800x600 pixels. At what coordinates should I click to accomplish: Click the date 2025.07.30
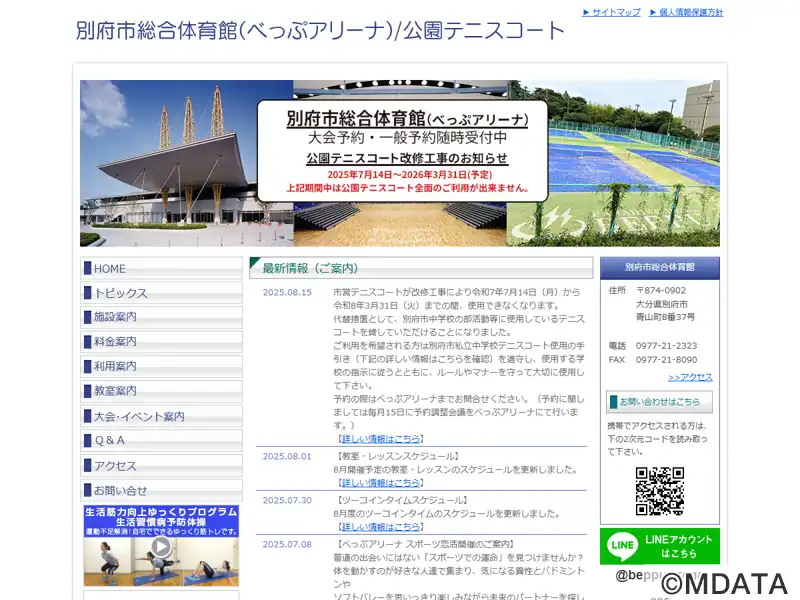point(287,501)
